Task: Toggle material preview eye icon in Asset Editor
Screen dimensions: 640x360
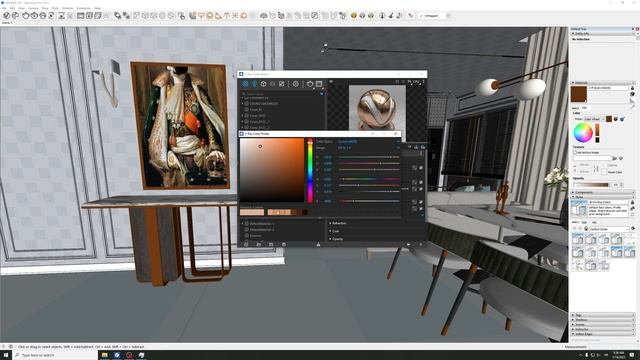Action: (331, 82)
